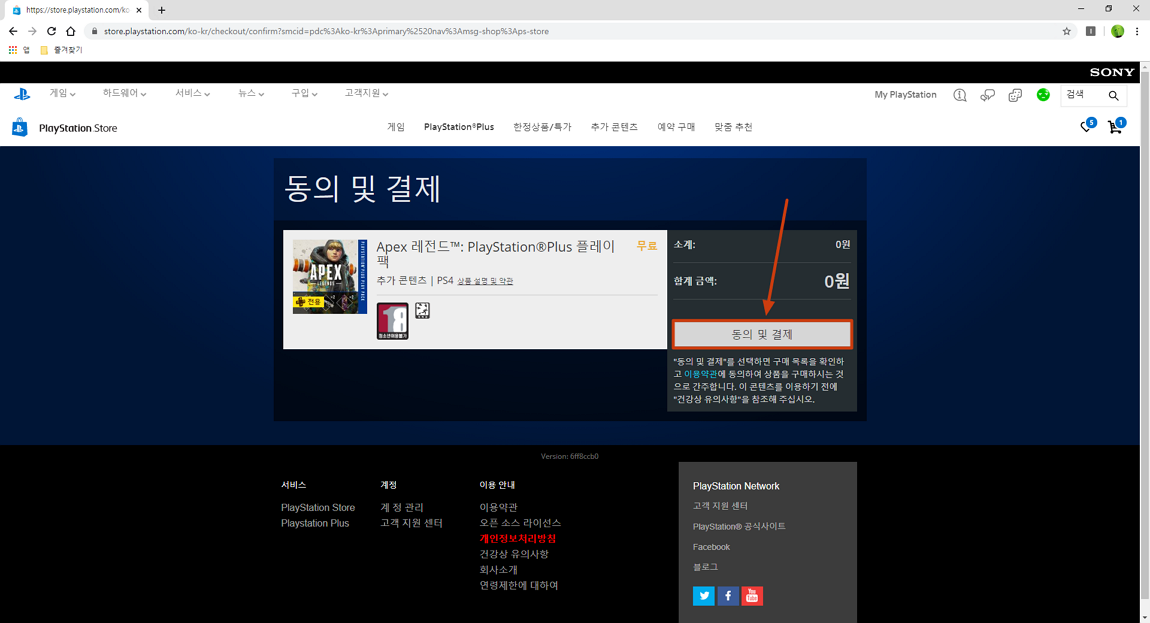Click the search magnifier icon
This screenshot has height=623, width=1150.
coord(1113,95)
